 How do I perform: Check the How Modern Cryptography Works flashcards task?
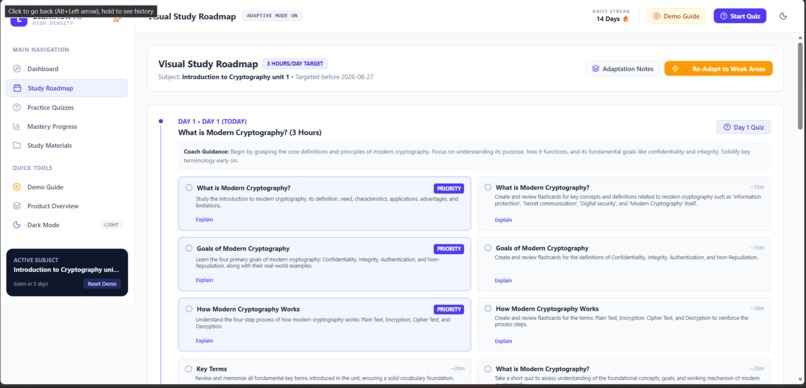pyautogui.click(x=488, y=308)
